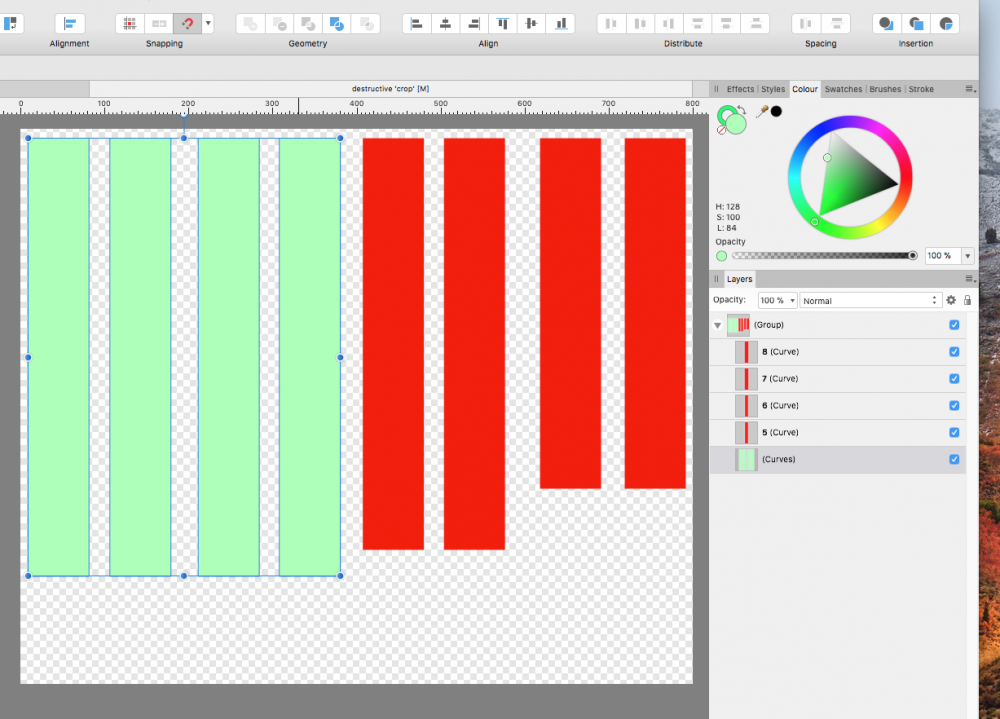Swap stroke and fill colours arrow
The height and width of the screenshot is (719, 1000).
(741, 111)
